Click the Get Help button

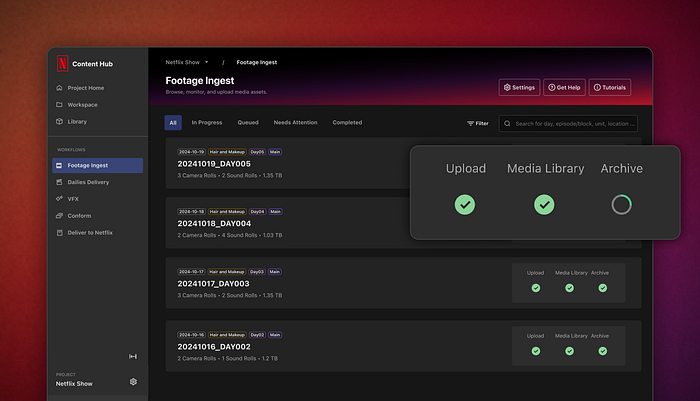coord(564,88)
